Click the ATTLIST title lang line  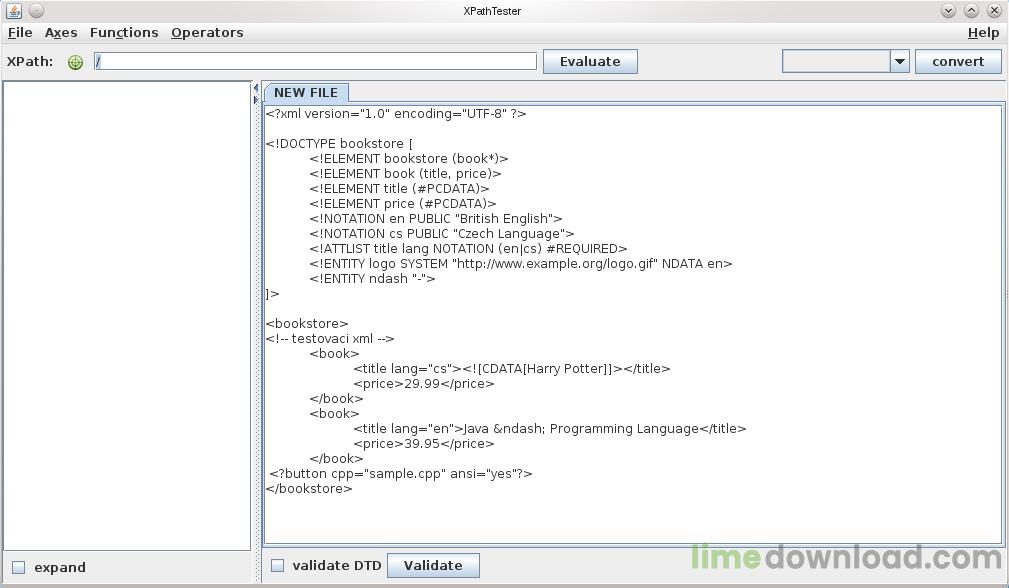tap(468, 249)
